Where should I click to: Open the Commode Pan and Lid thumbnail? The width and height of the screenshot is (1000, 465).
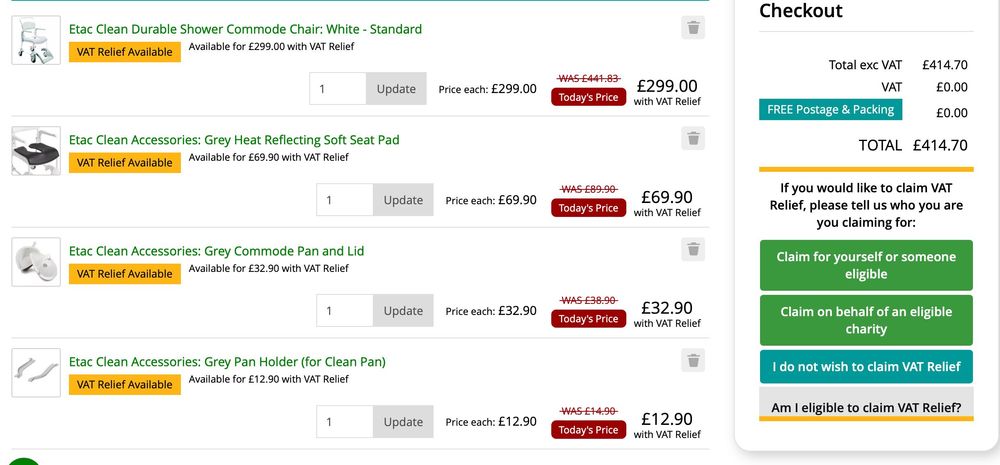(36, 262)
